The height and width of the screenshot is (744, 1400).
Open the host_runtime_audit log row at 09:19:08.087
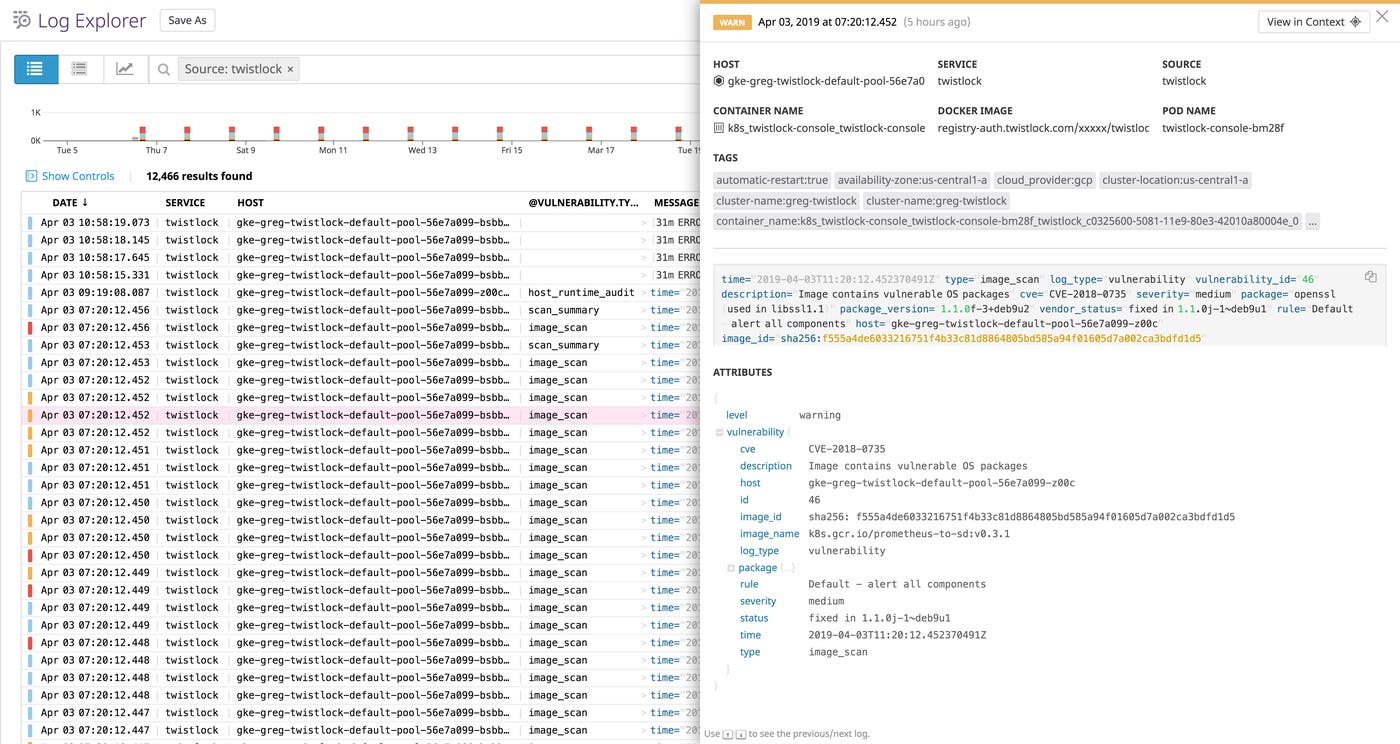click(361, 293)
